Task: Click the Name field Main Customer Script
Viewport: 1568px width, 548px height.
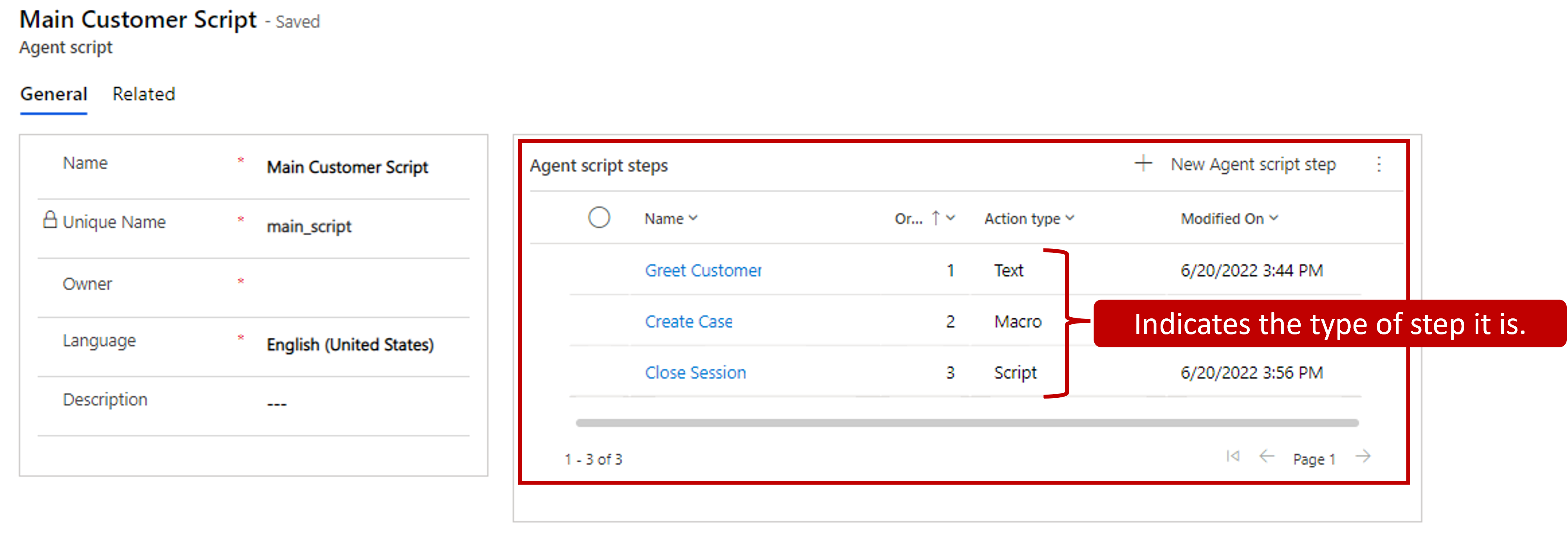Action: pyautogui.click(x=347, y=167)
